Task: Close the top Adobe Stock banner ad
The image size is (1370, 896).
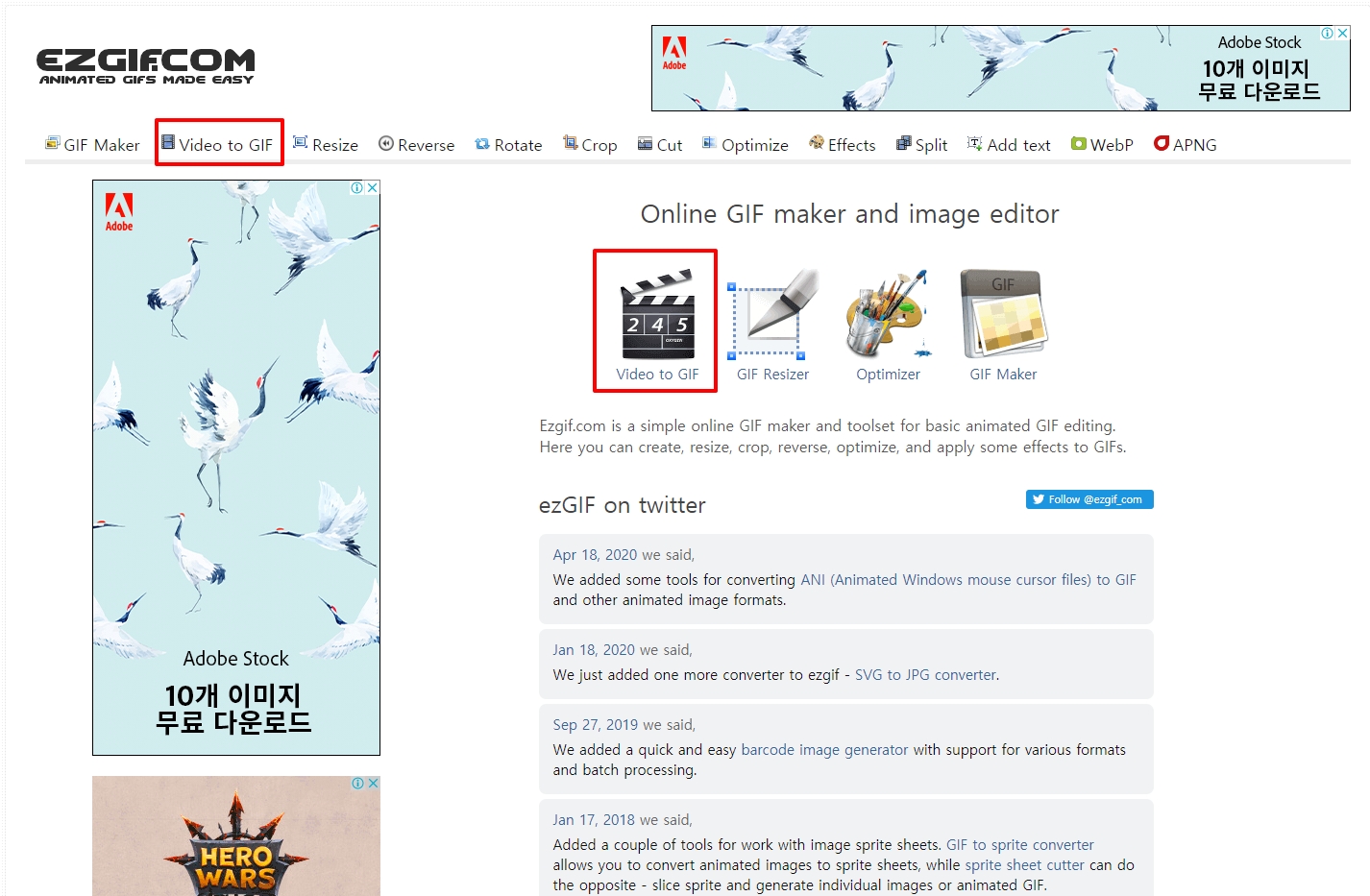Action: pos(1343,33)
